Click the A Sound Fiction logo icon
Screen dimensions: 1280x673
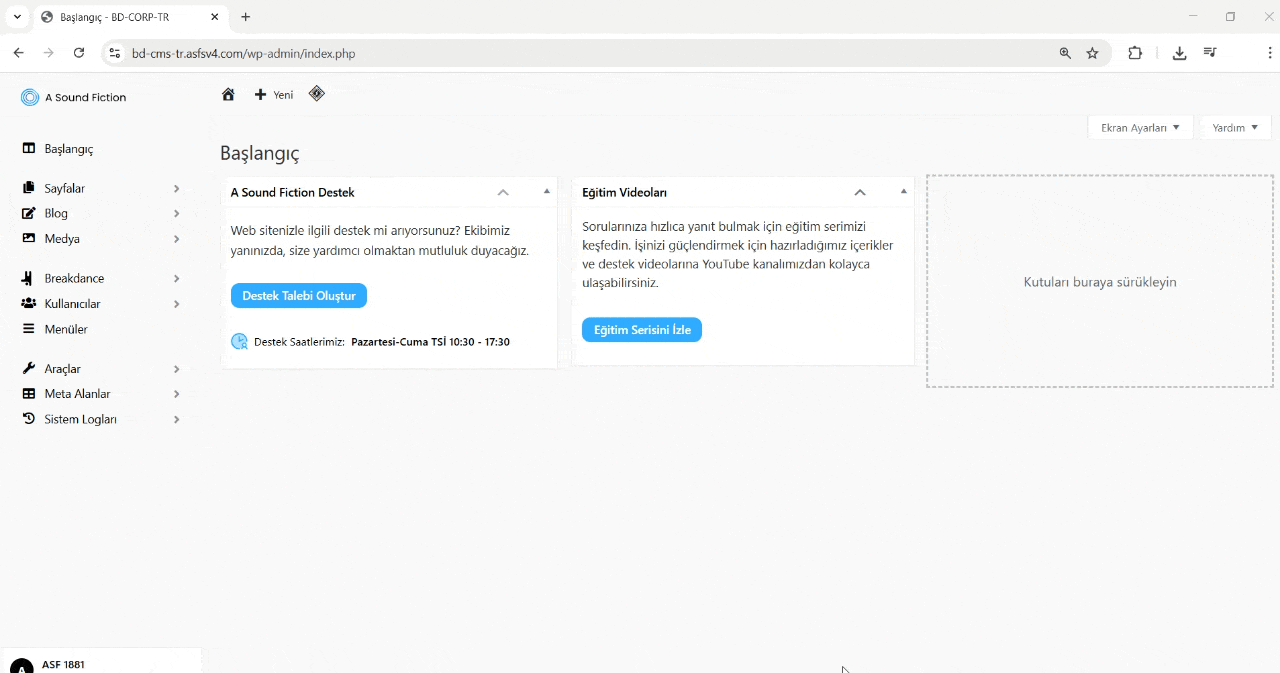[x=30, y=98]
